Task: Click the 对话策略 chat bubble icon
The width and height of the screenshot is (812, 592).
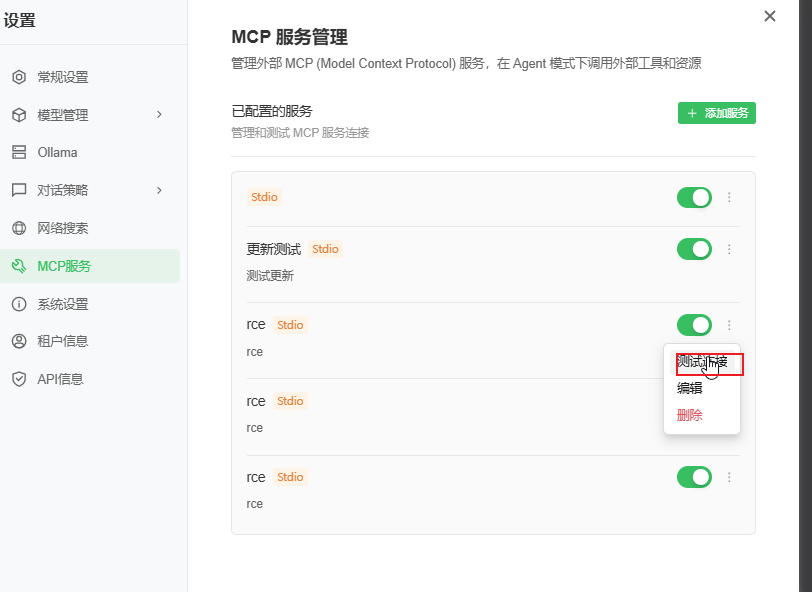Action: (19, 190)
